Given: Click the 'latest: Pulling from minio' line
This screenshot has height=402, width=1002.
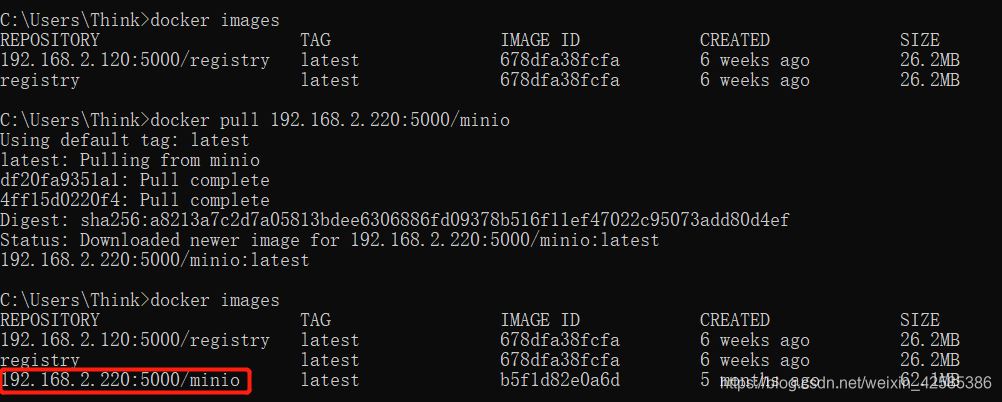Looking at the screenshot, I should click(130, 160).
